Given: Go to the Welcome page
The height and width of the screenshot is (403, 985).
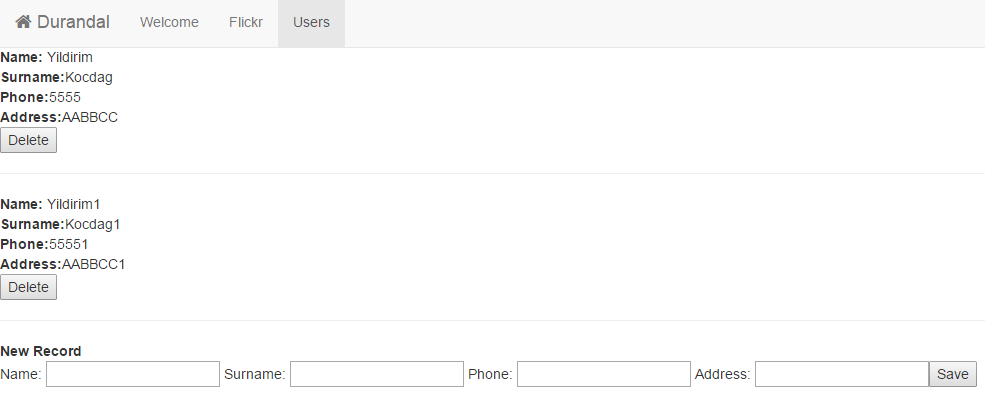Looking at the screenshot, I should [x=169, y=23].
